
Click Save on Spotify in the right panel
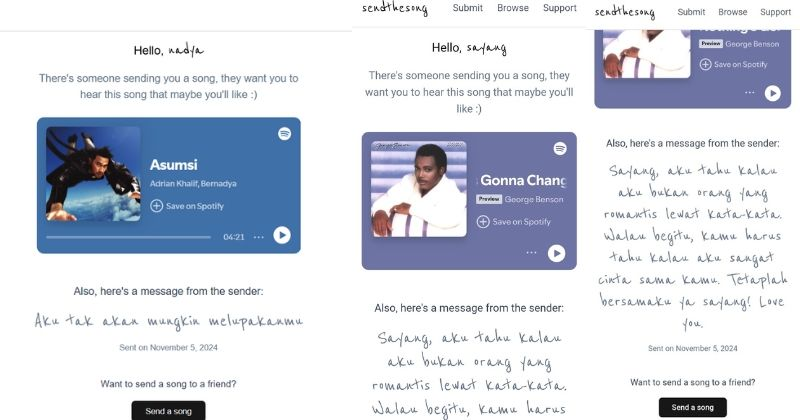(x=733, y=64)
